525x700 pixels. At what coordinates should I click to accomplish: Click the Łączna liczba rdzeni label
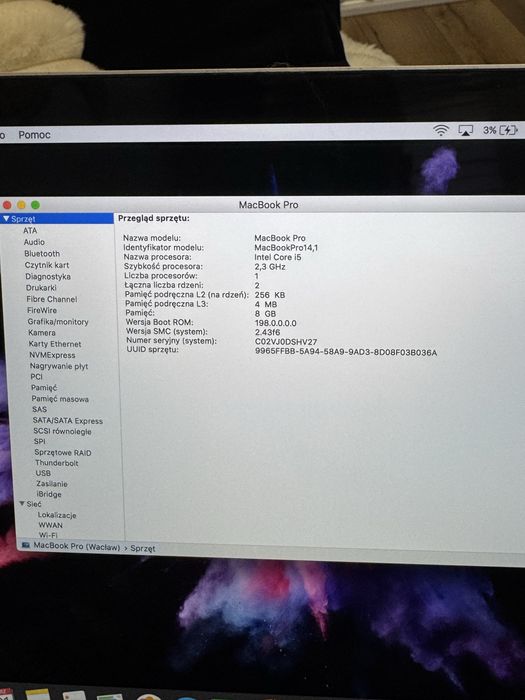[164, 285]
